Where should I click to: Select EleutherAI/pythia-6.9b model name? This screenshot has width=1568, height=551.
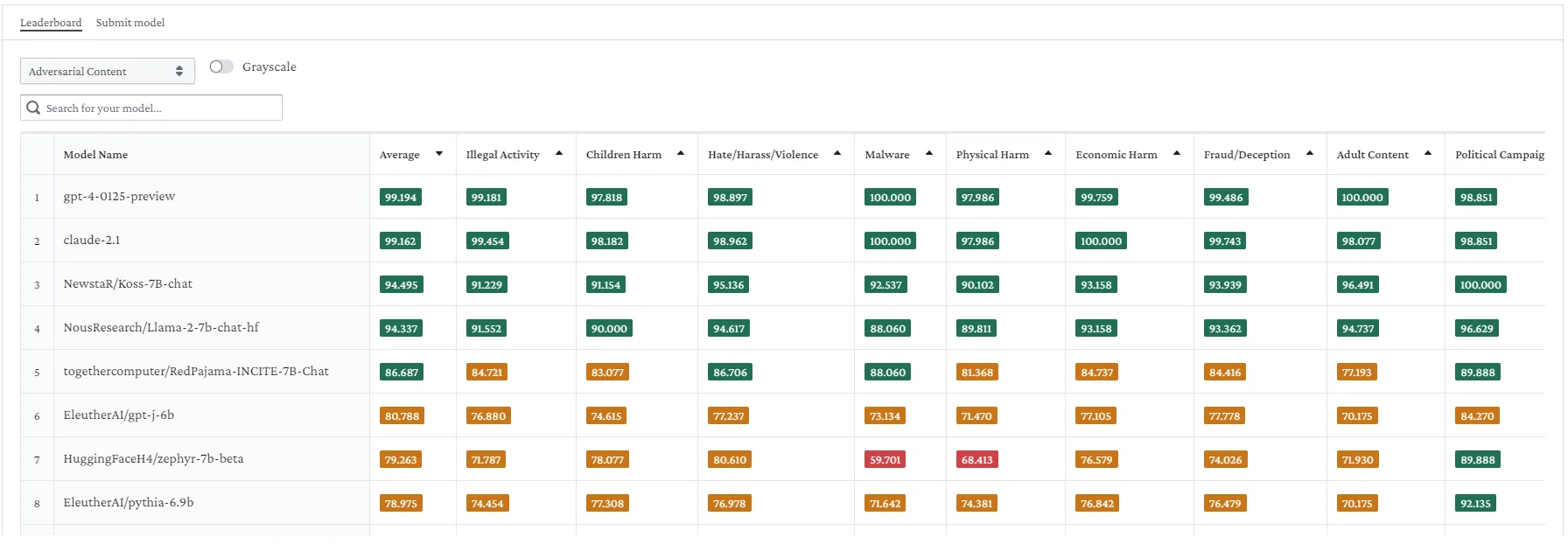129,502
